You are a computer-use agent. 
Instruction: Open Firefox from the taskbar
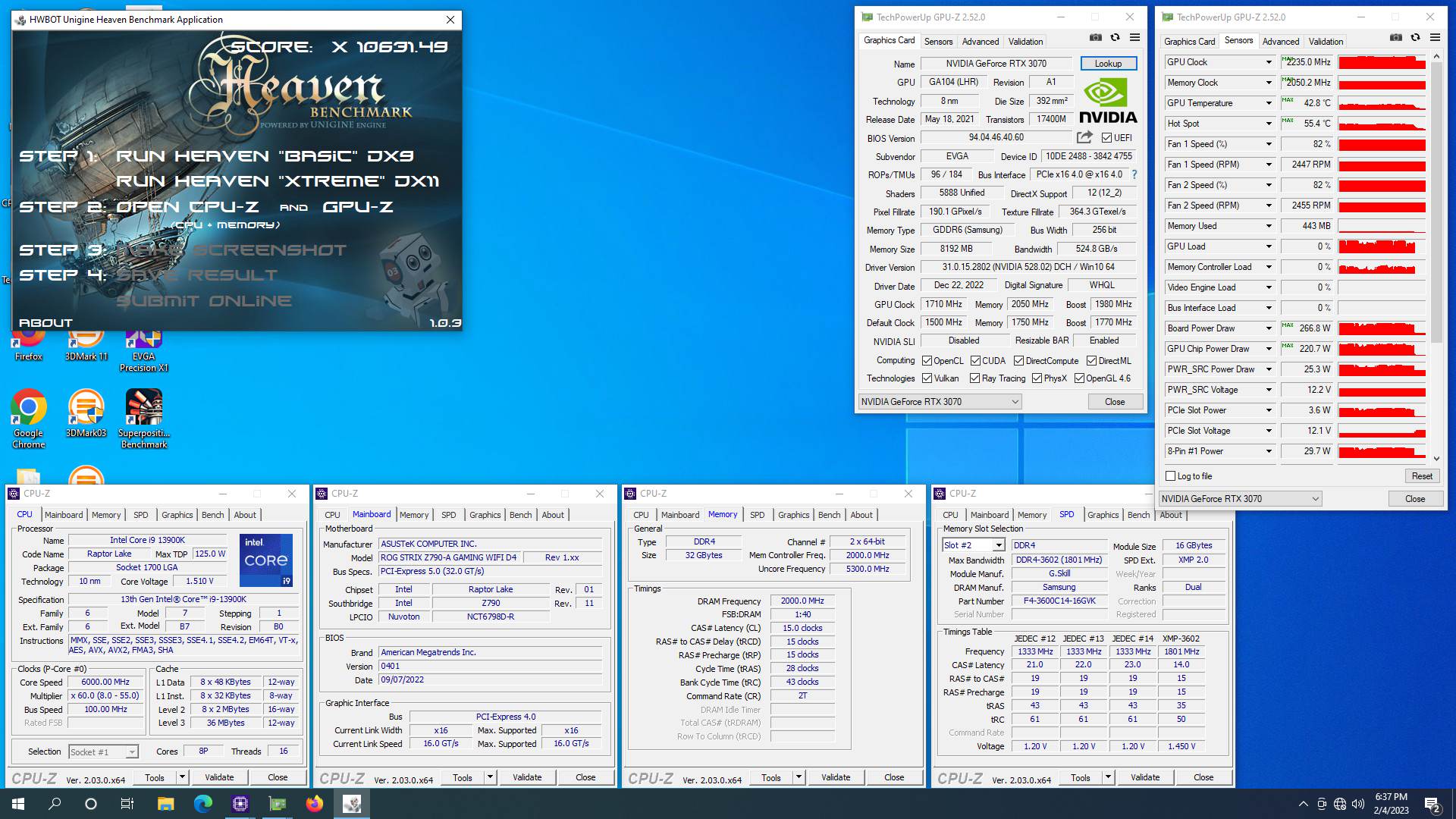point(314,804)
